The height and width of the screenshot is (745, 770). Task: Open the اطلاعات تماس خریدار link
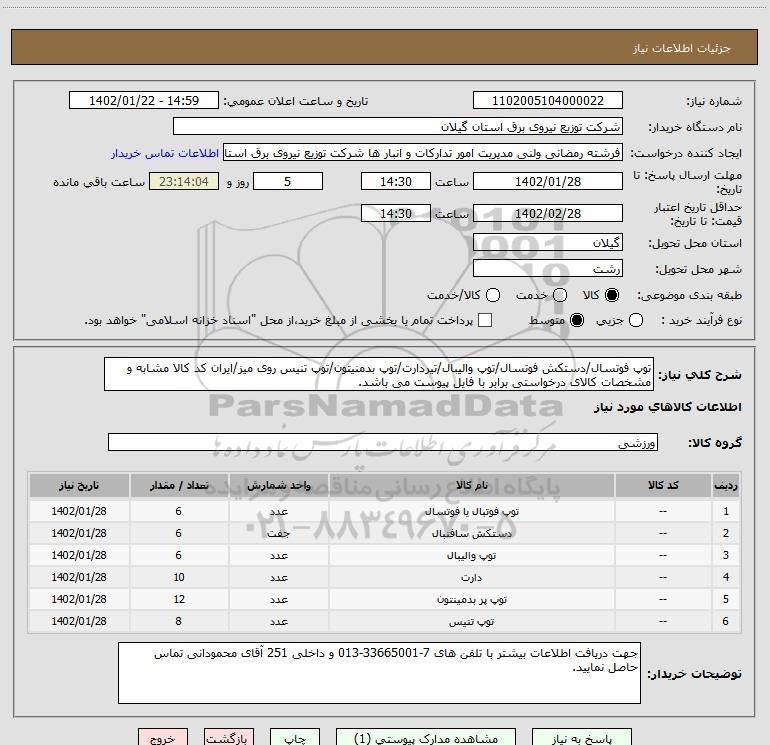click(165, 153)
